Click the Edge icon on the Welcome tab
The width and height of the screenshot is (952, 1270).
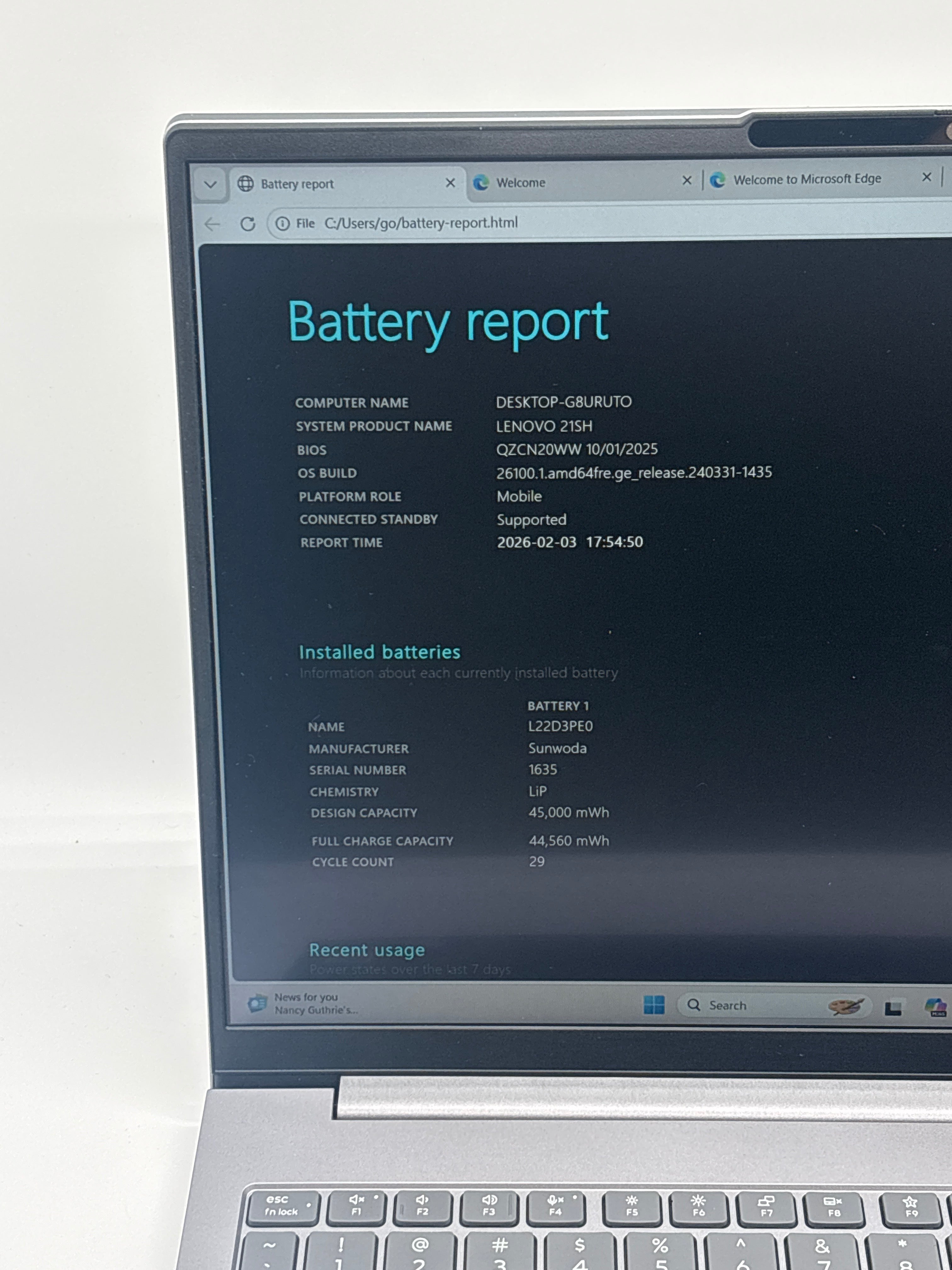pos(481,183)
